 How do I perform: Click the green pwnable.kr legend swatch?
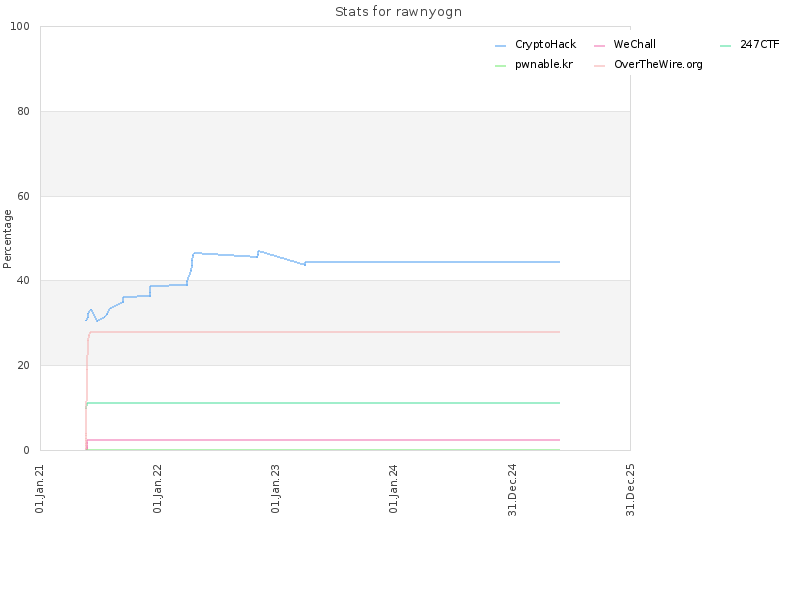[x=501, y=66]
